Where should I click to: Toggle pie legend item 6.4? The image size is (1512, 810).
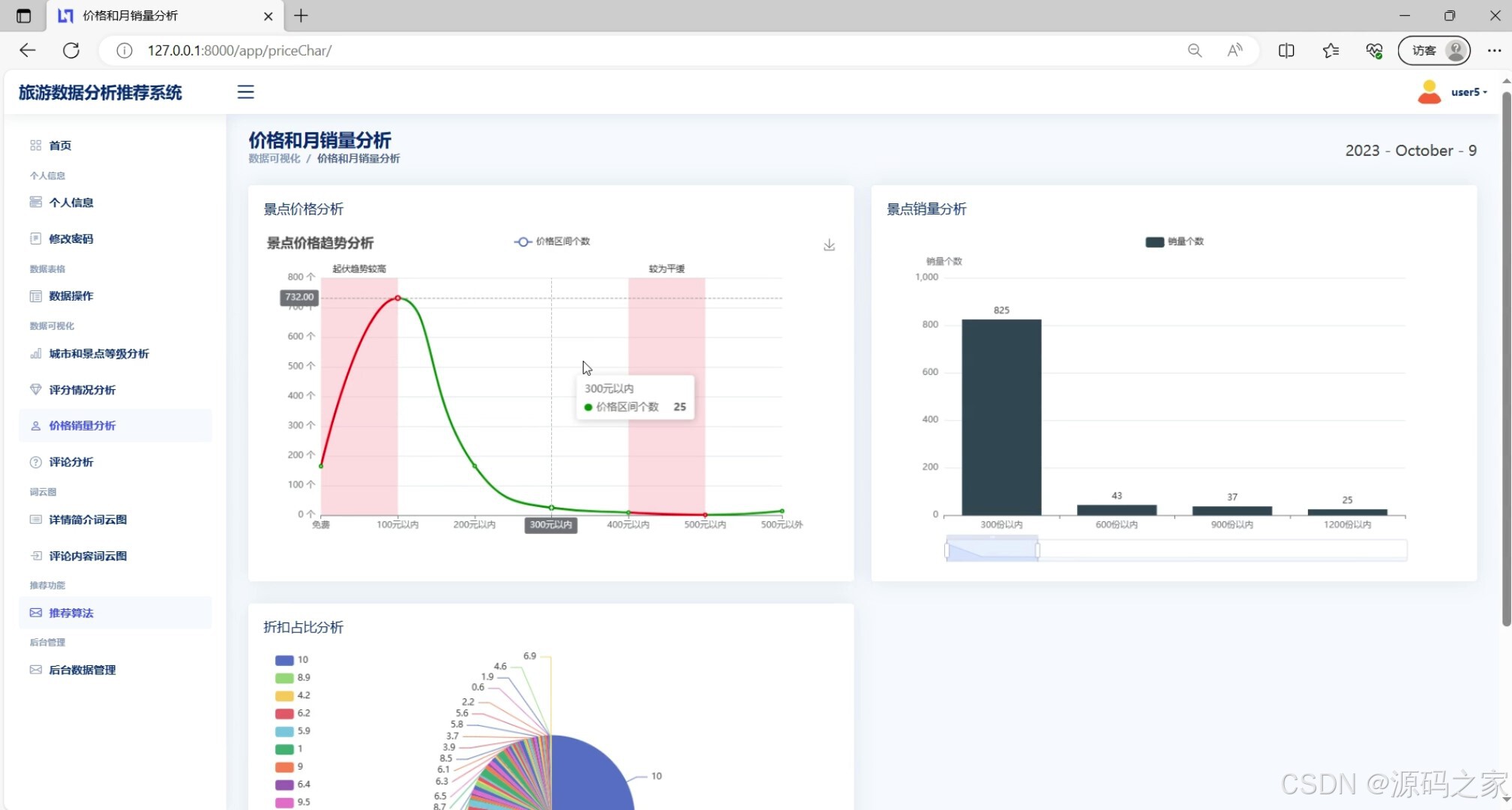point(292,784)
